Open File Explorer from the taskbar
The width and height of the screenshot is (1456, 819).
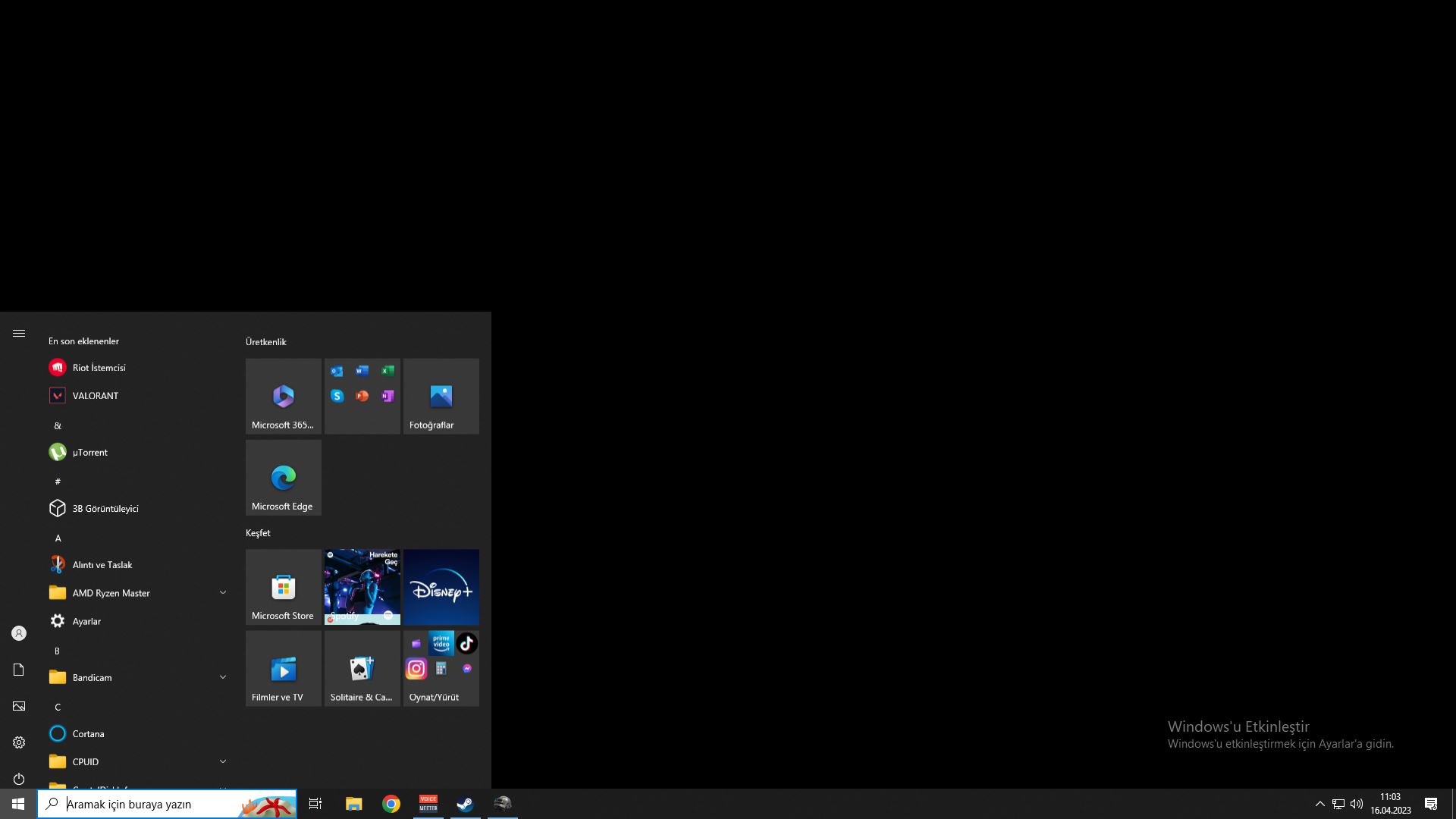(353, 804)
